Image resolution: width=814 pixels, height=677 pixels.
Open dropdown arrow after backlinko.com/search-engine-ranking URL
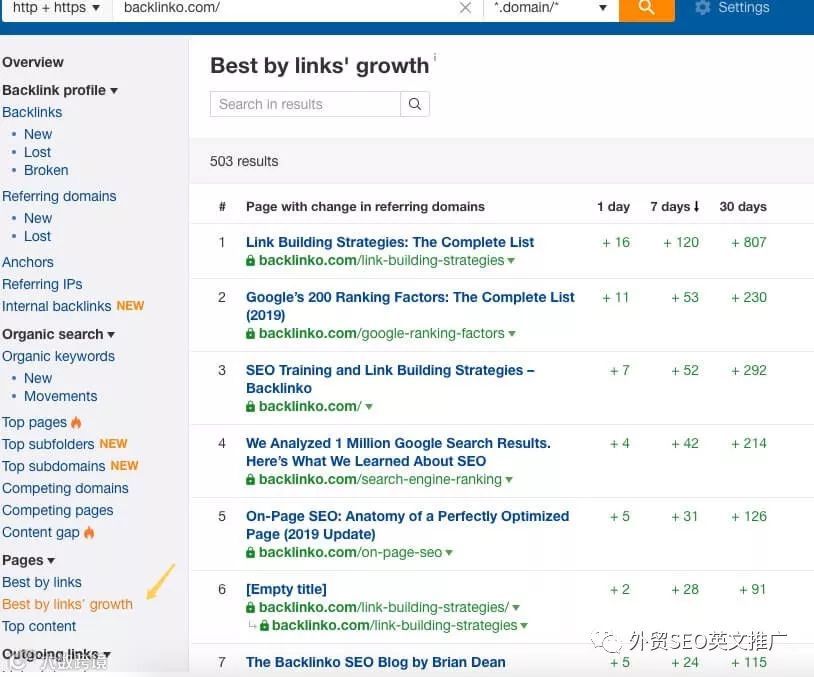point(509,480)
